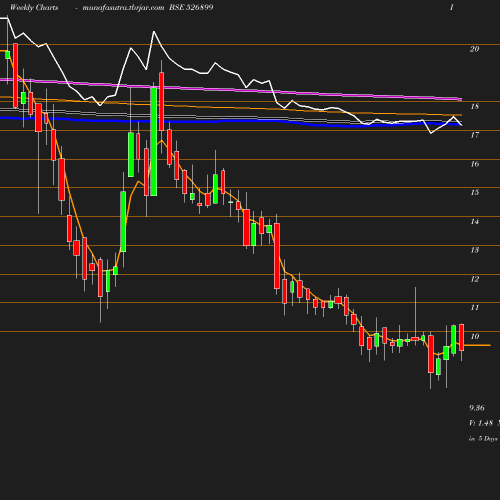Select the price axis label 17

pos(475,135)
